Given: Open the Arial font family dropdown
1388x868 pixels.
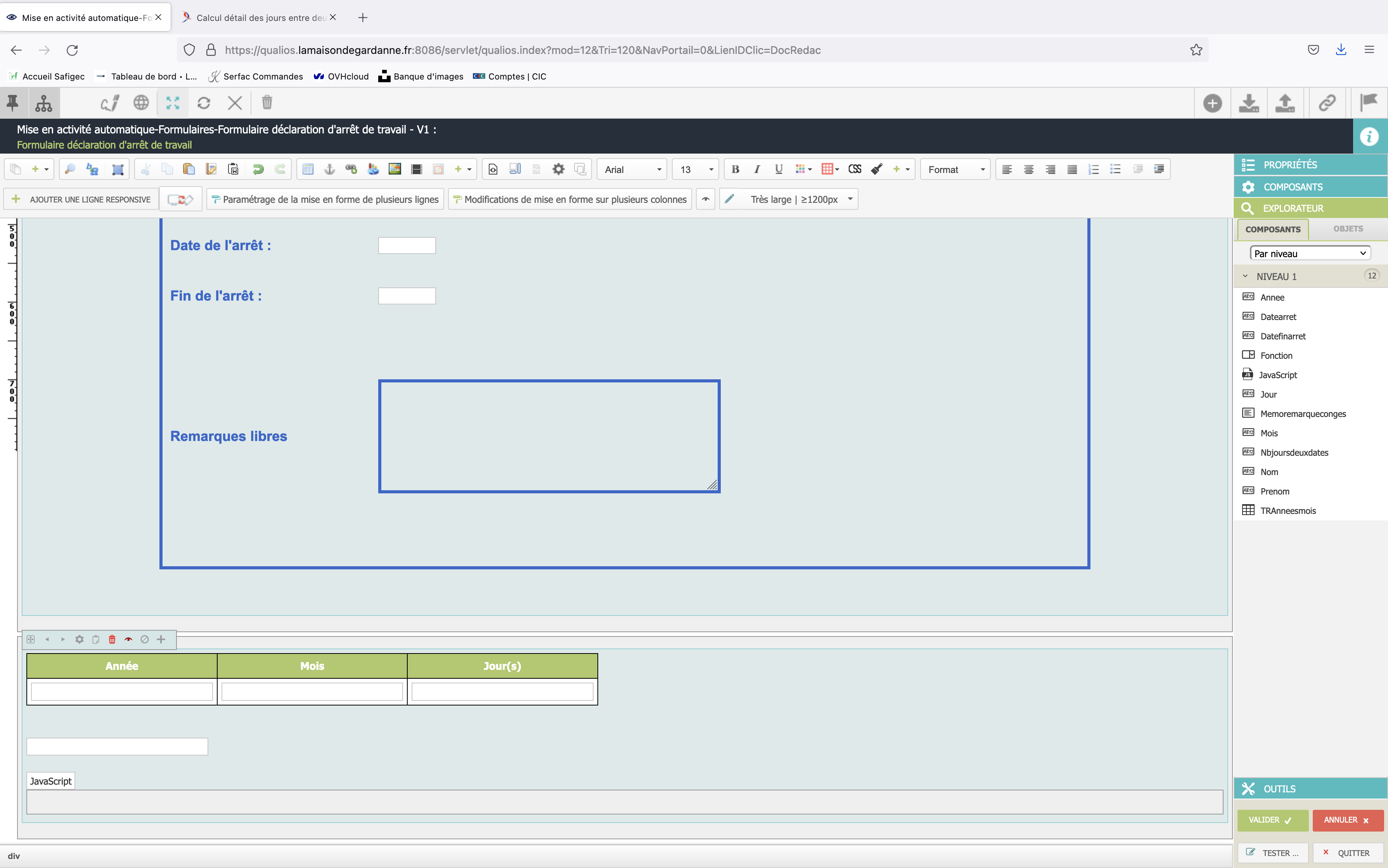Looking at the screenshot, I should pyautogui.click(x=632, y=169).
